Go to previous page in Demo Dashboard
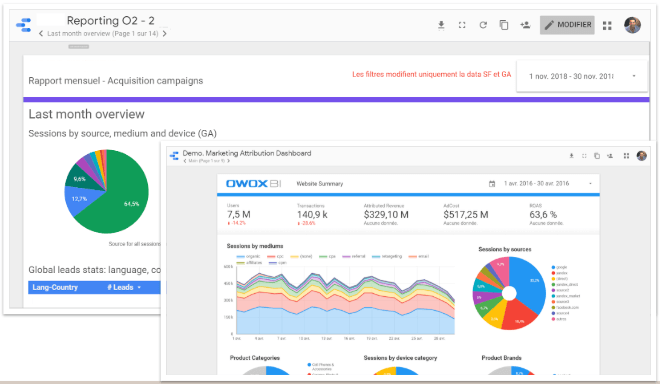The width and height of the screenshot is (660, 384). click(x=185, y=161)
